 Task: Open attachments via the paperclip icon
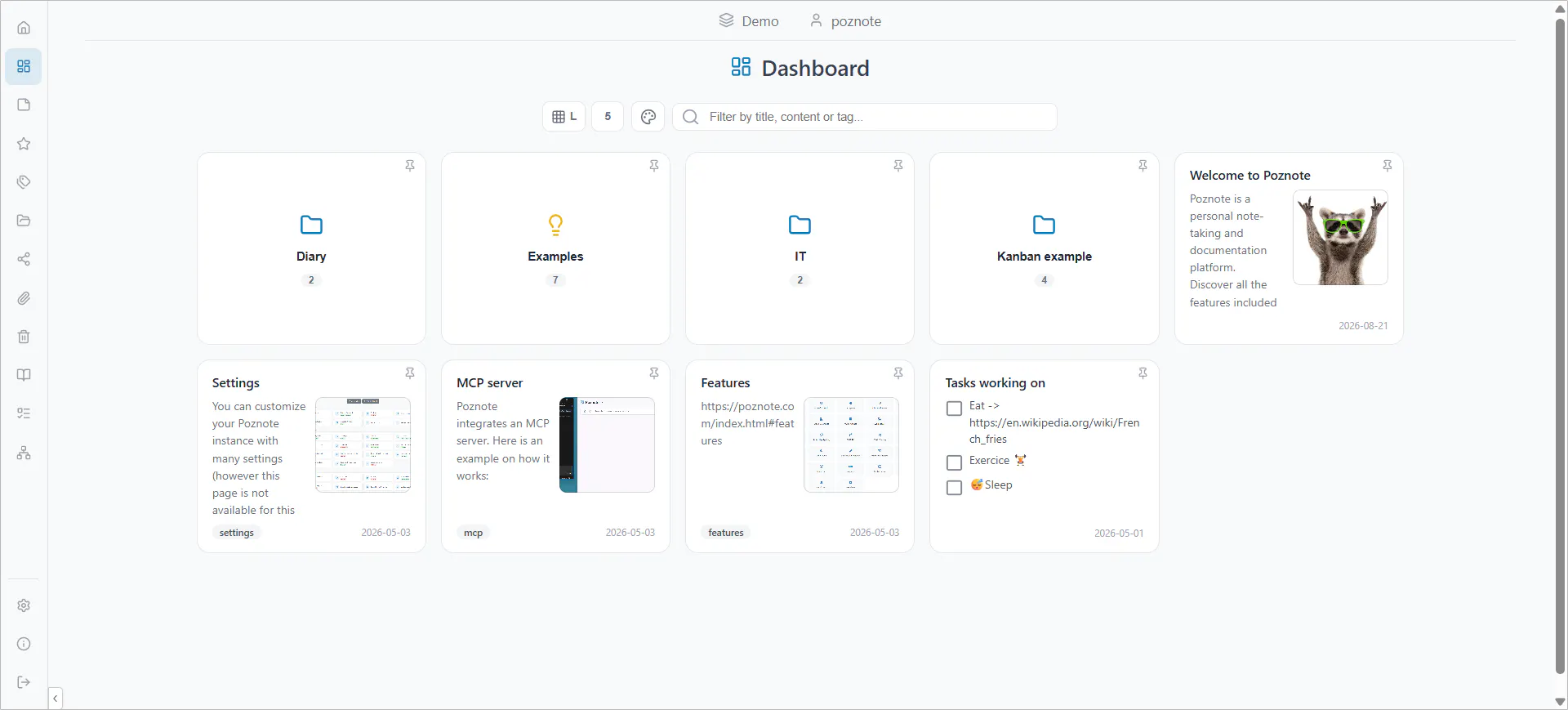(24, 298)
